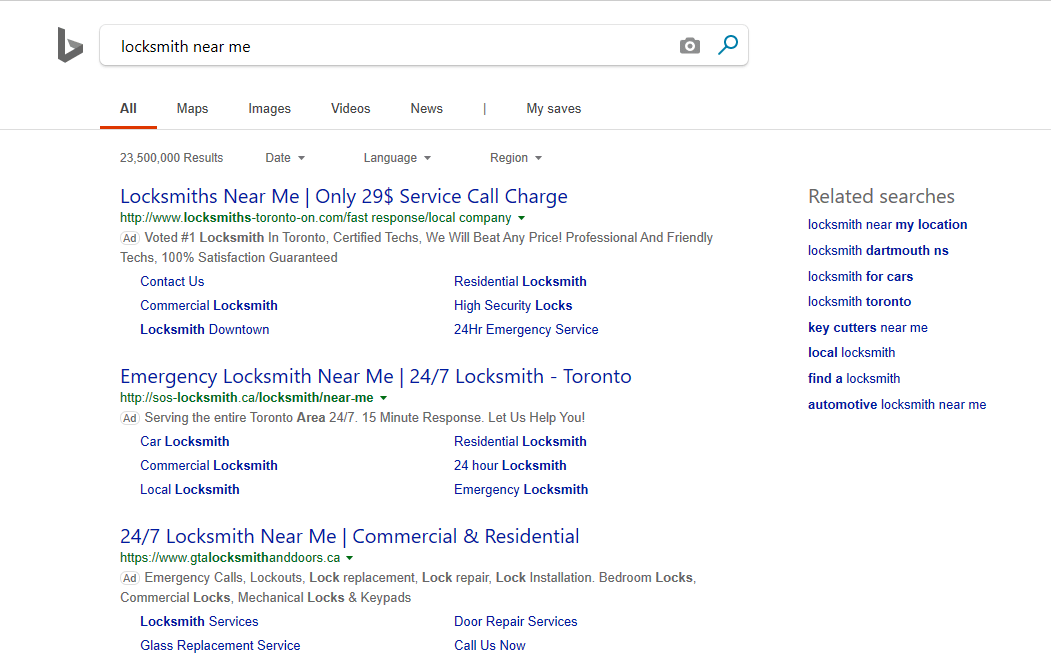Switch to the Maps tab
Image resolution: width=1051 pixels, height=670 pixels.
click(192, 108)
